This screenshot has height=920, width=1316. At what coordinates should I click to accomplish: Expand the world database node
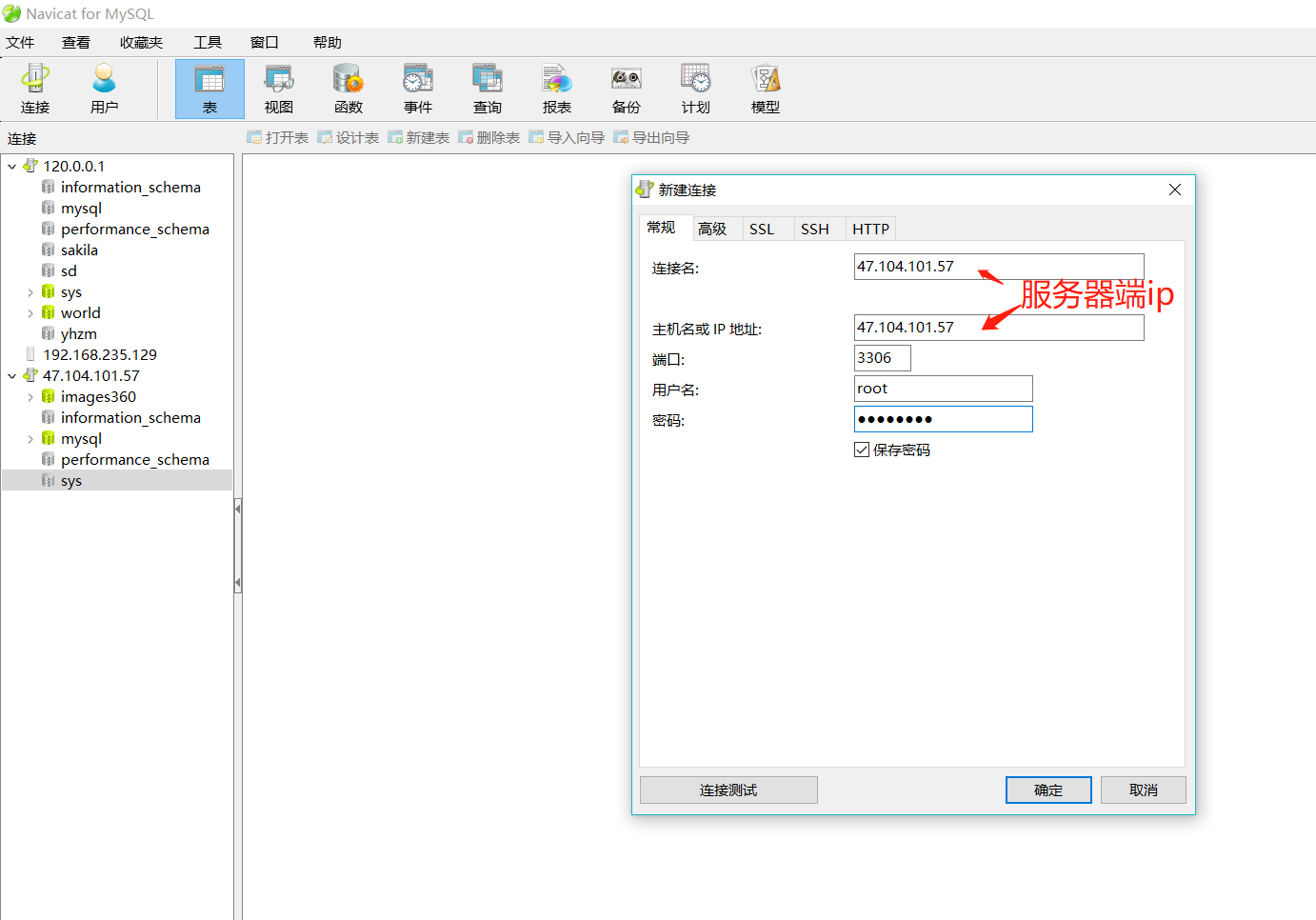30,313
